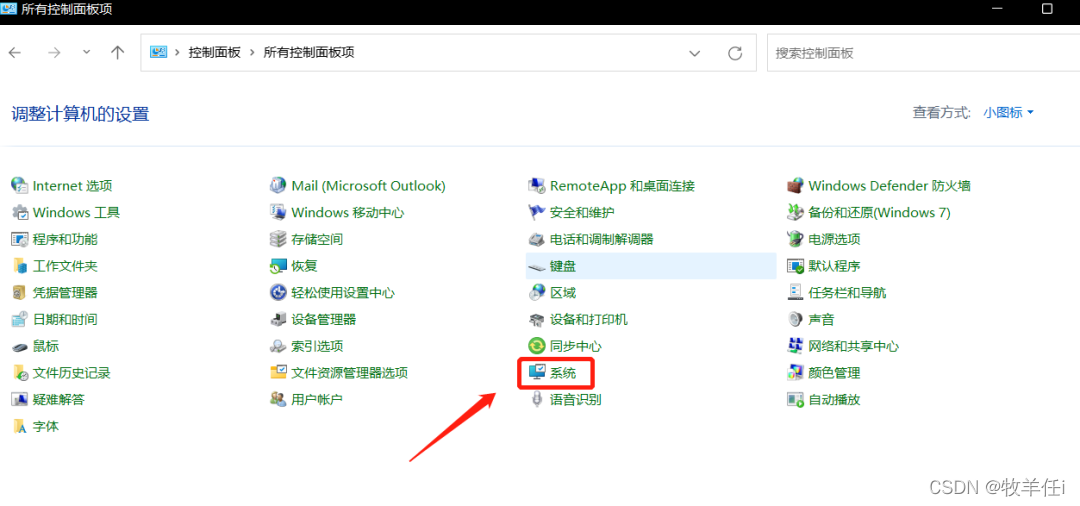Click the 默认程序 icon

coord(796,266)
